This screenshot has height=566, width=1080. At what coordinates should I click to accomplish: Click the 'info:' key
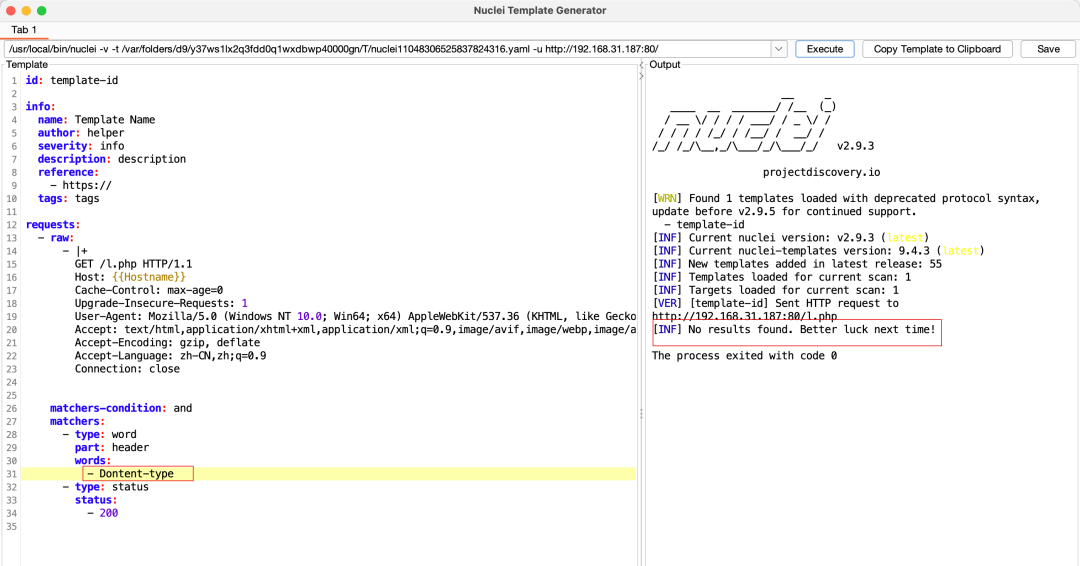point(41,107)
